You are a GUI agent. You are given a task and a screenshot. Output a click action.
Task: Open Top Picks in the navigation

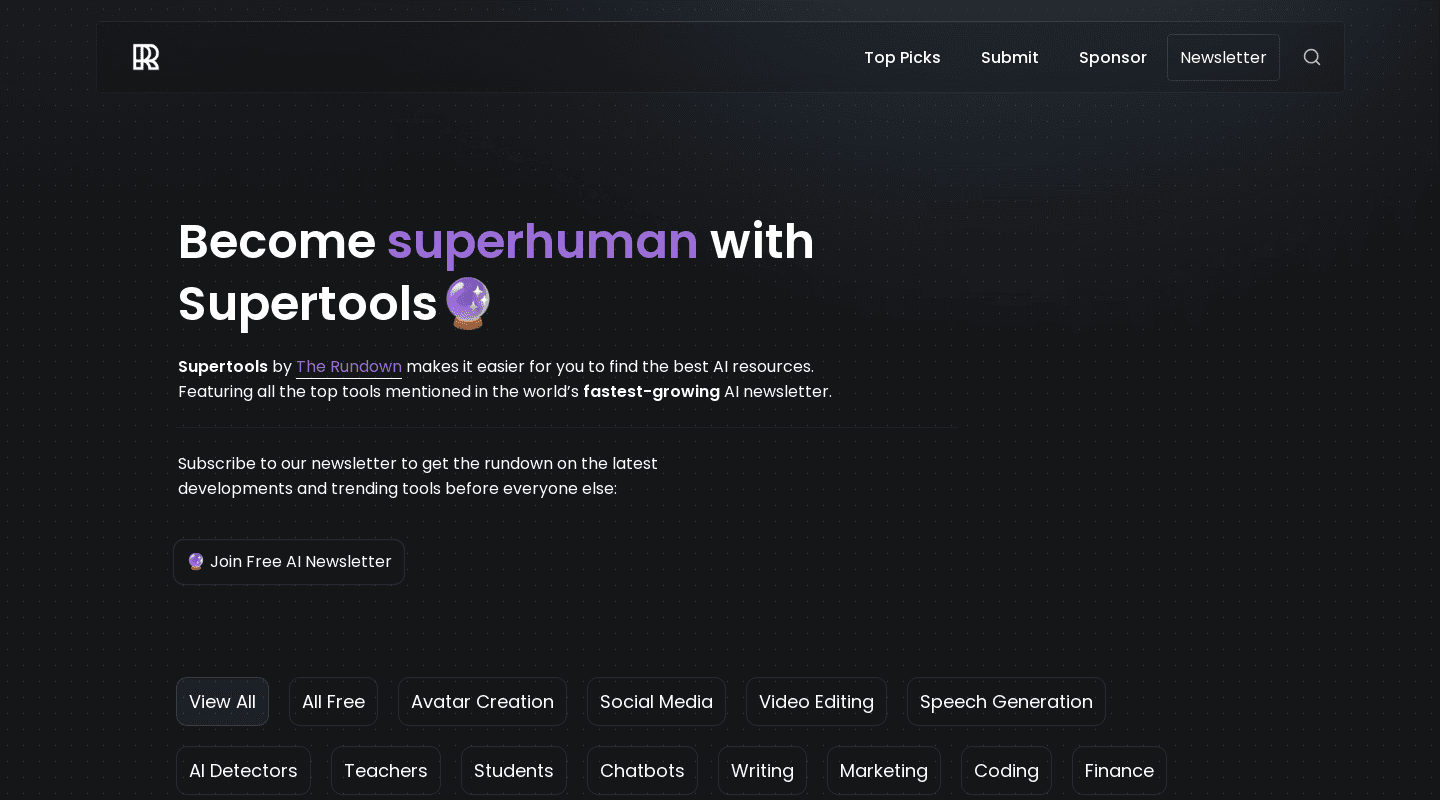[902, 57]
